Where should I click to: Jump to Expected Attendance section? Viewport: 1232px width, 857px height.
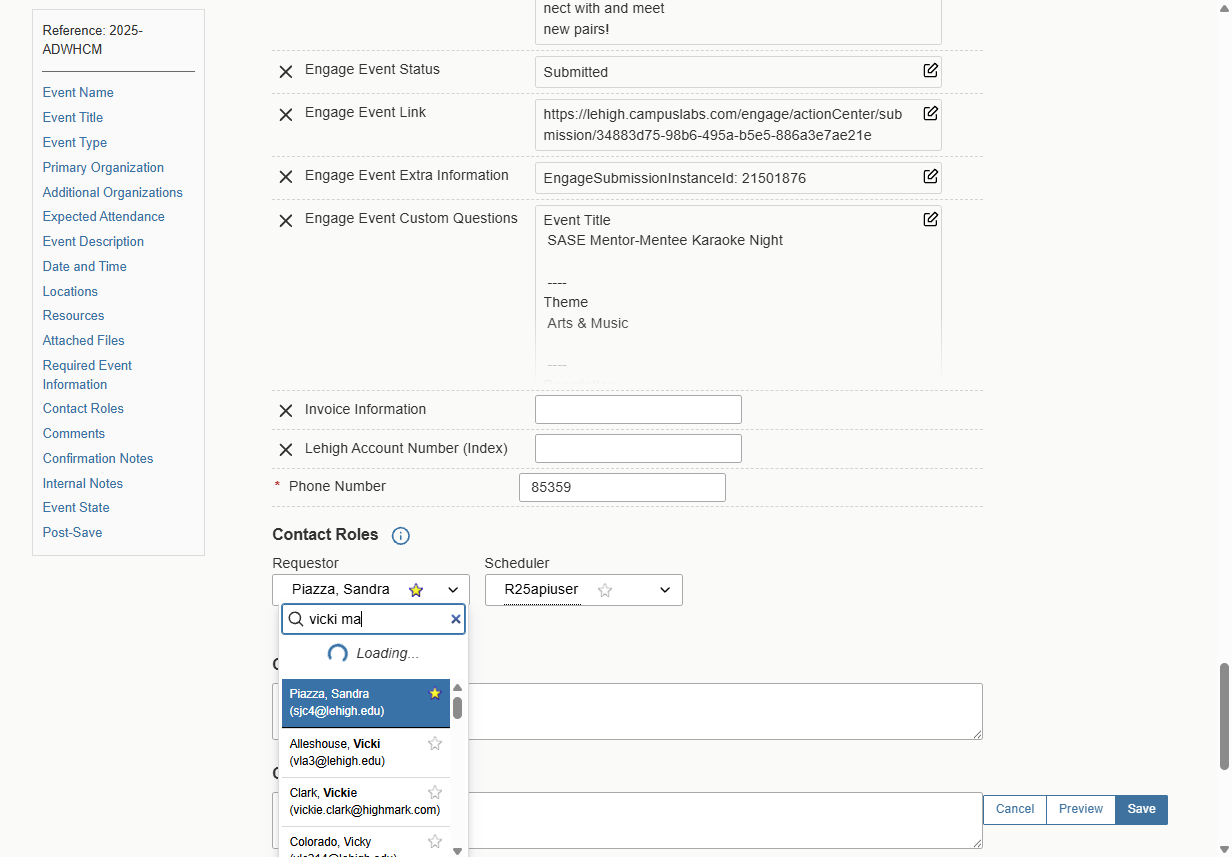point(104,216)
